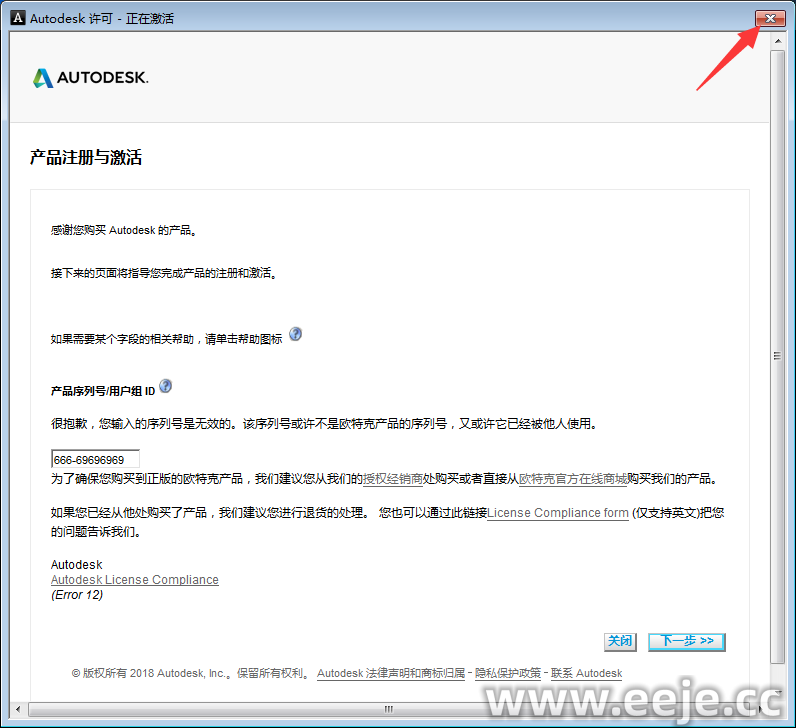Open the help icon beside the field help hint
Image resolution: width=796 pixels, height=728 pixels.
(x=295, y=335)
